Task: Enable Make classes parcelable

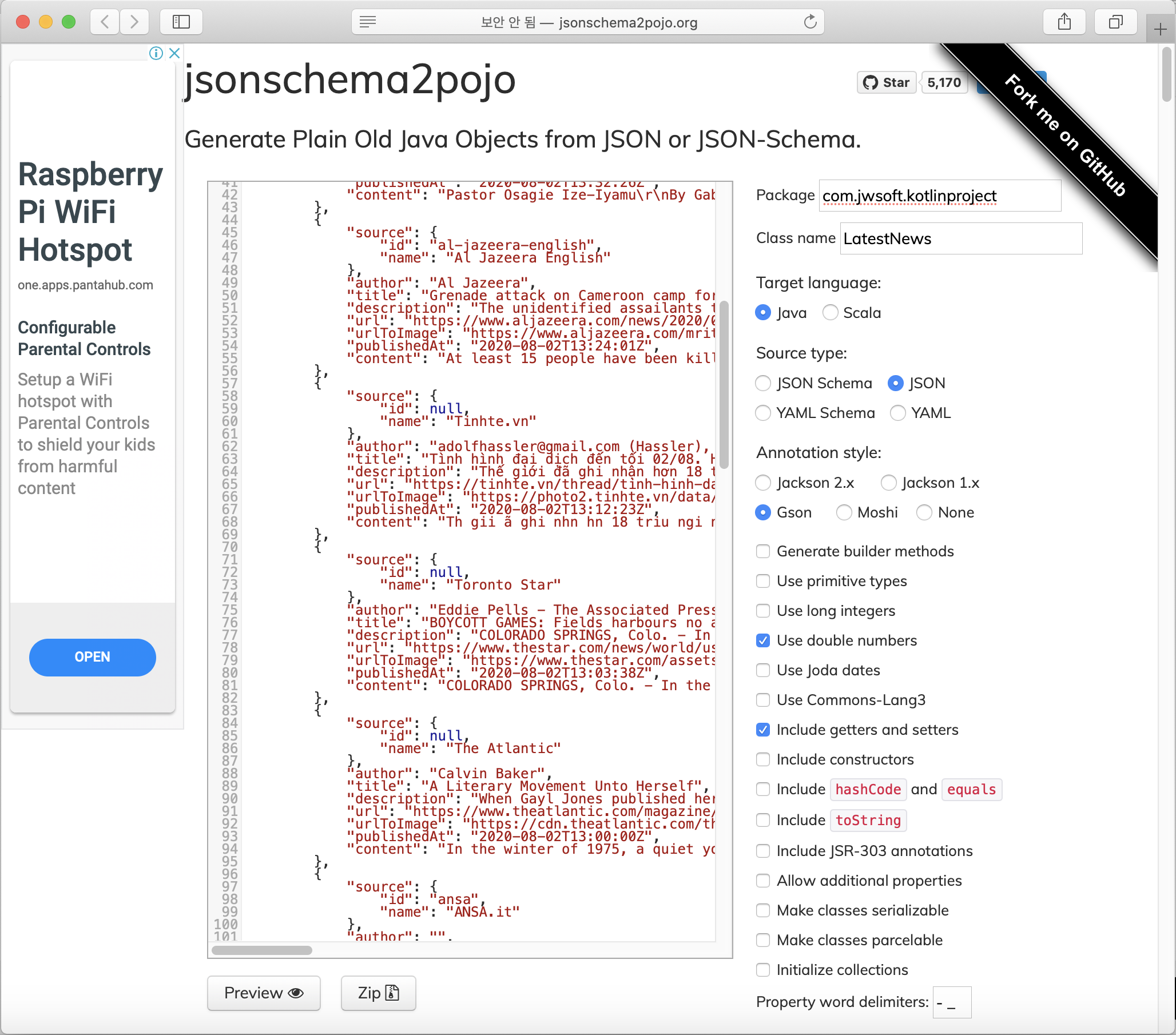Action: pos(763,940)
